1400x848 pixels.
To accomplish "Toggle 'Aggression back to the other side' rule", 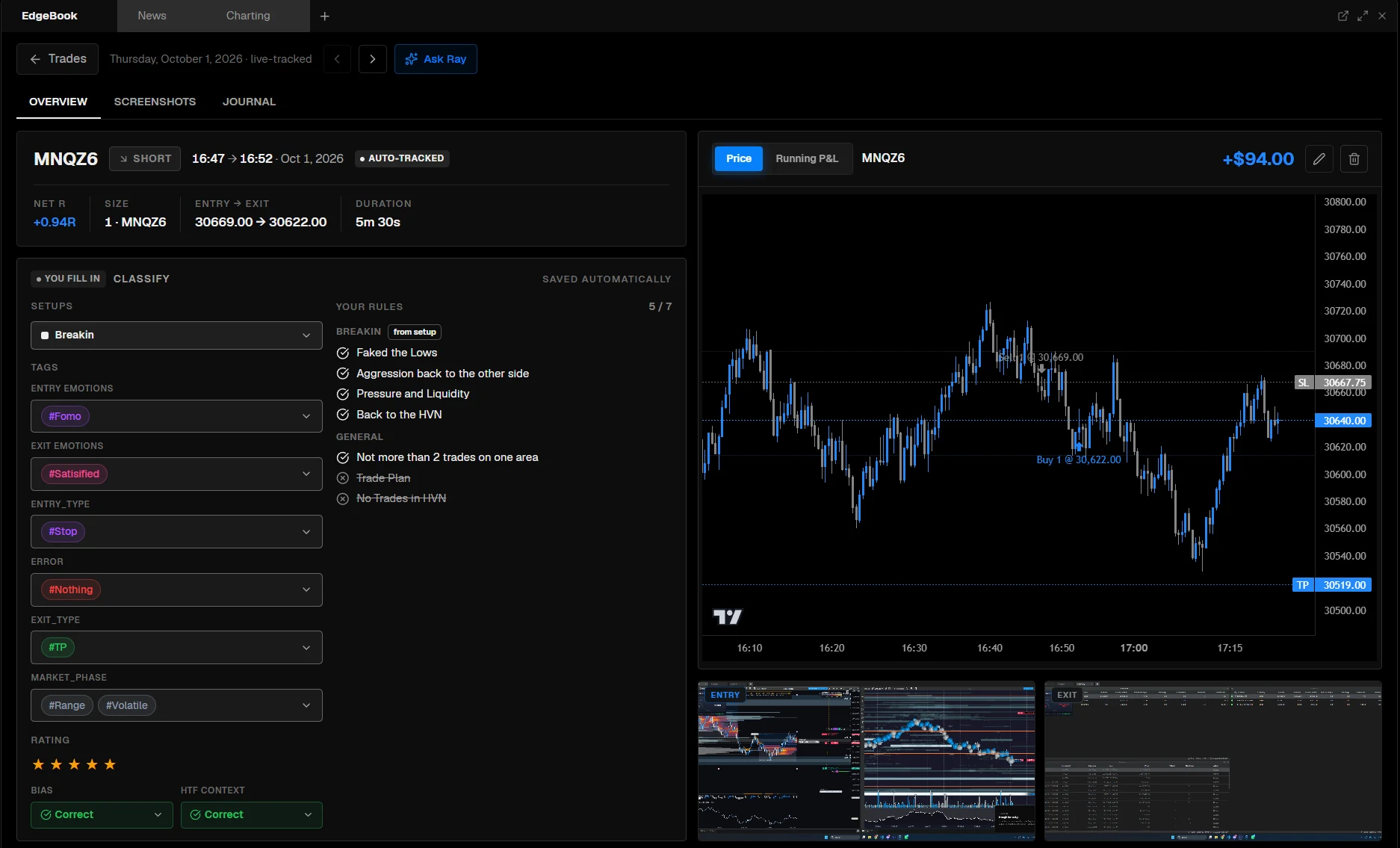I will (343, 374).
